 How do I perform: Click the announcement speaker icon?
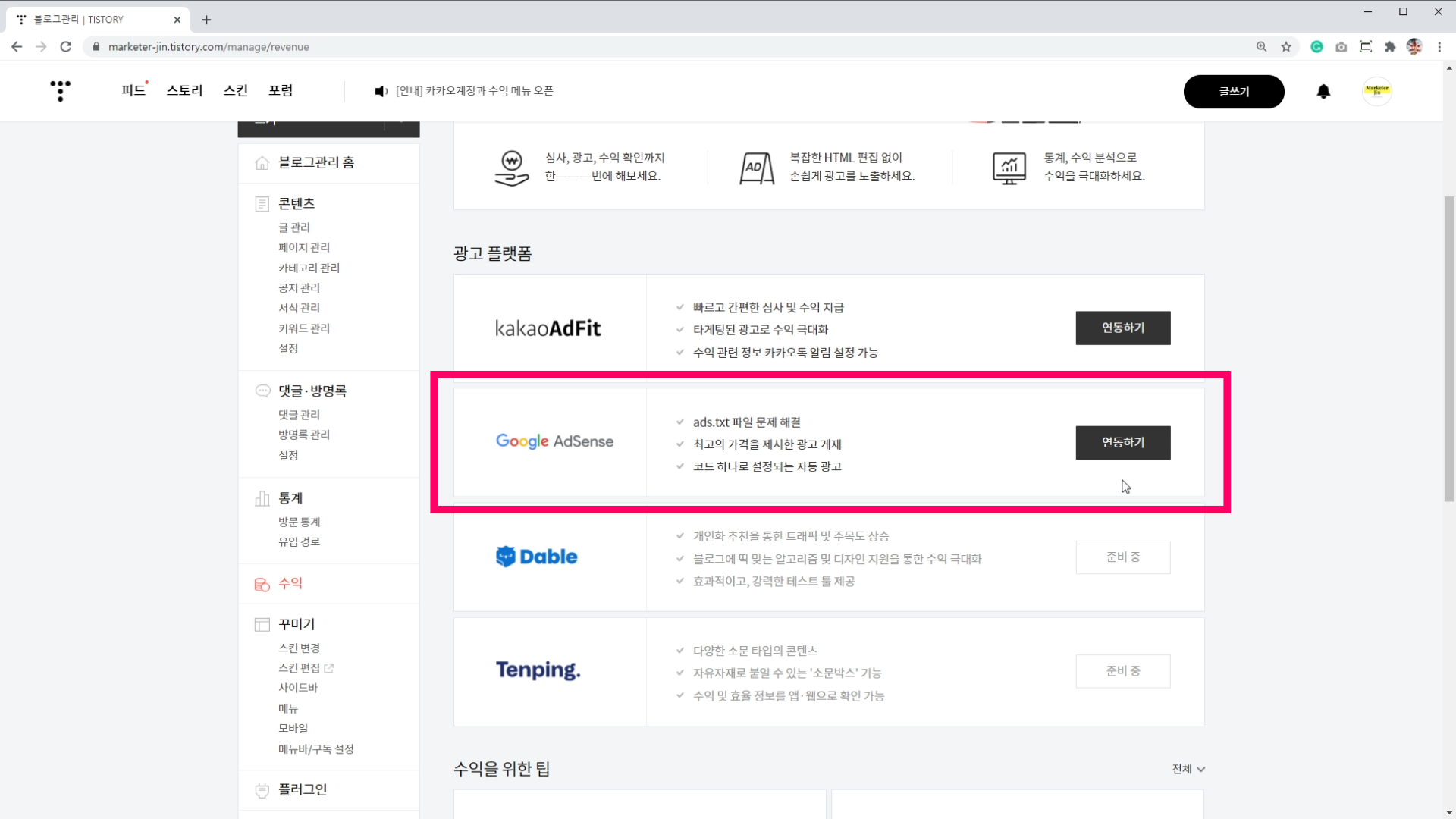pyautogui.click(x=381, y=91)
